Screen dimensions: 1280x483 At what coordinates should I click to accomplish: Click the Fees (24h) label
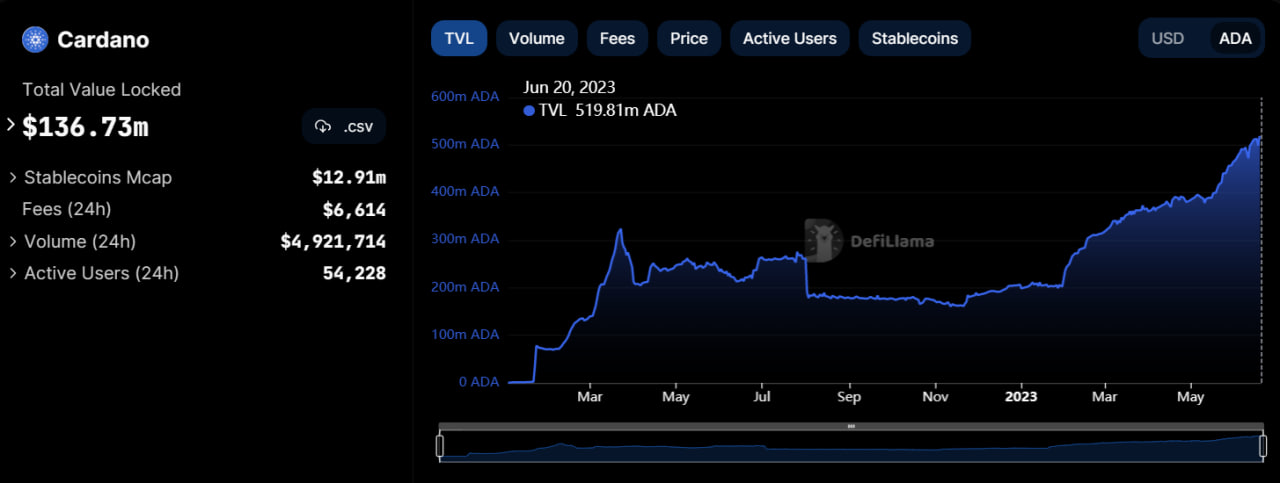pyautogui.click(x=67, y=209)
